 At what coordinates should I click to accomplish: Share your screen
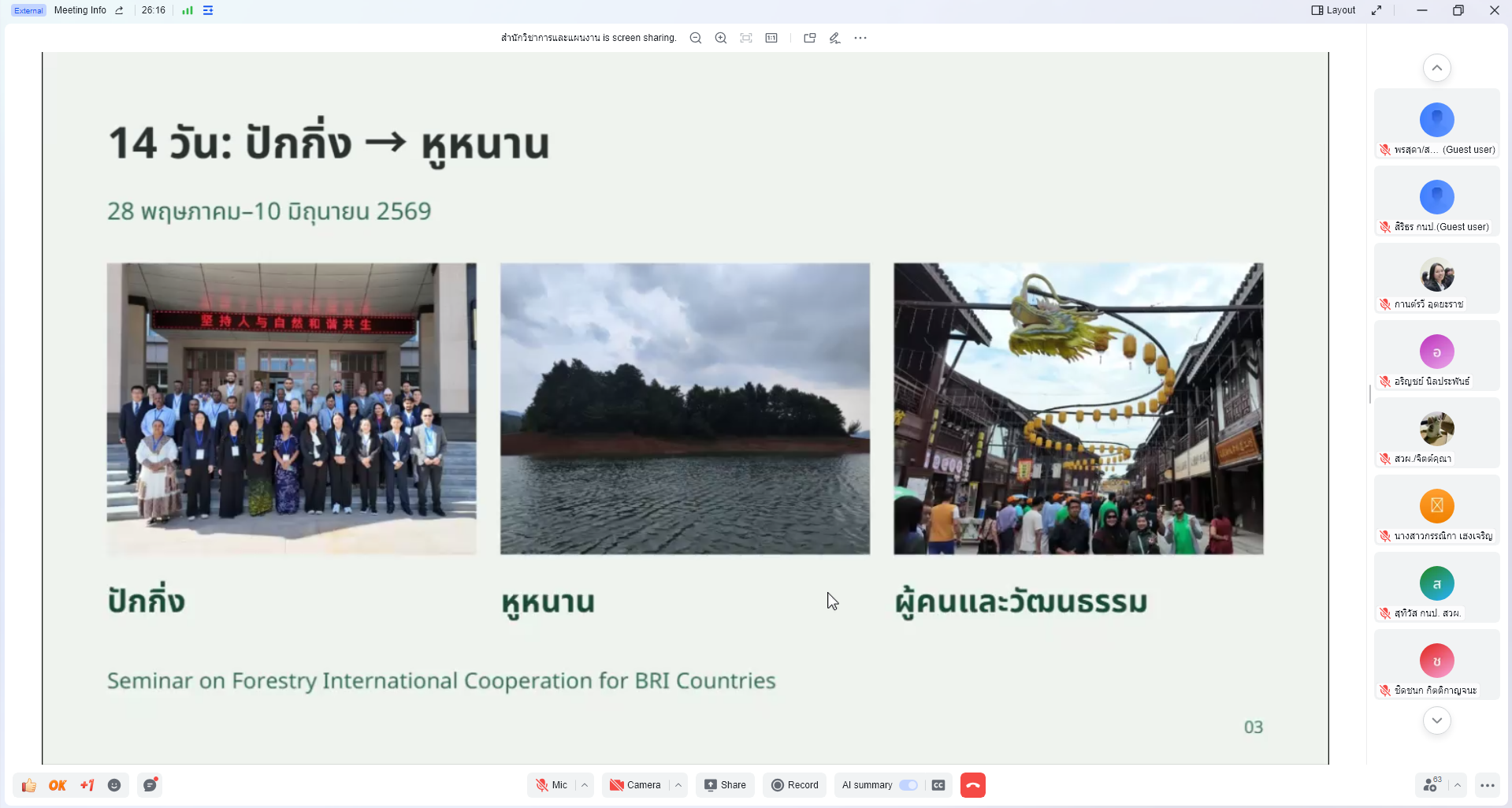point(725,785)
